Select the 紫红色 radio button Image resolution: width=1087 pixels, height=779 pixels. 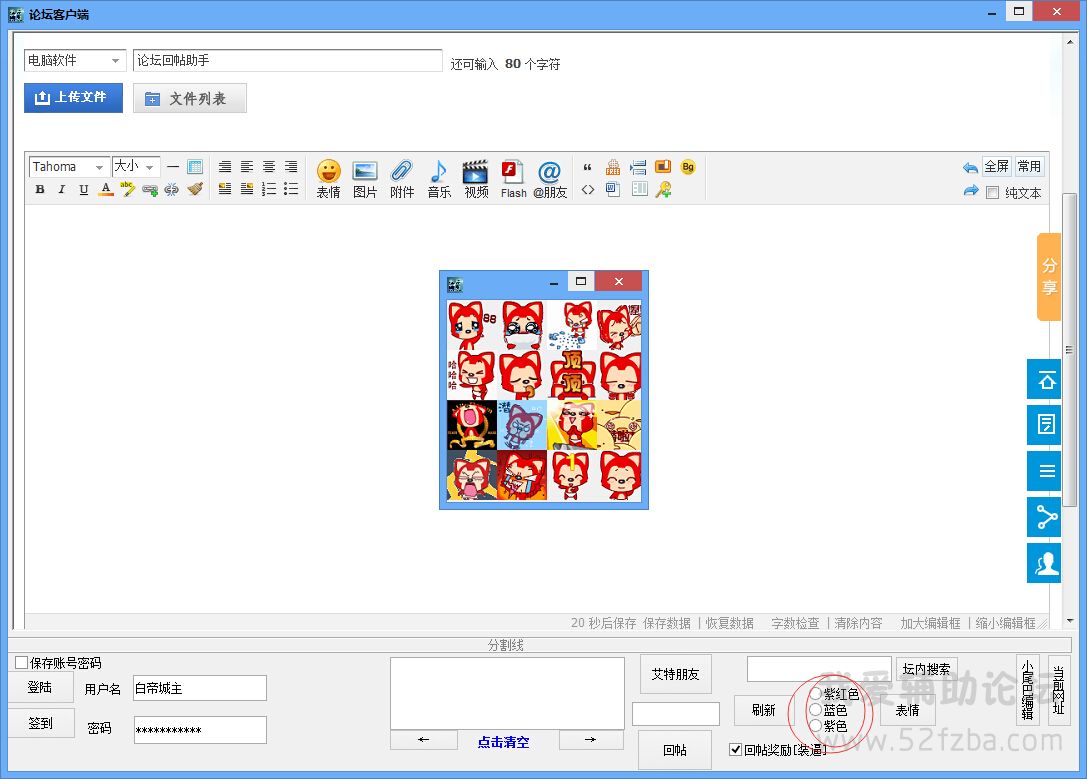[x=816, y=694]
